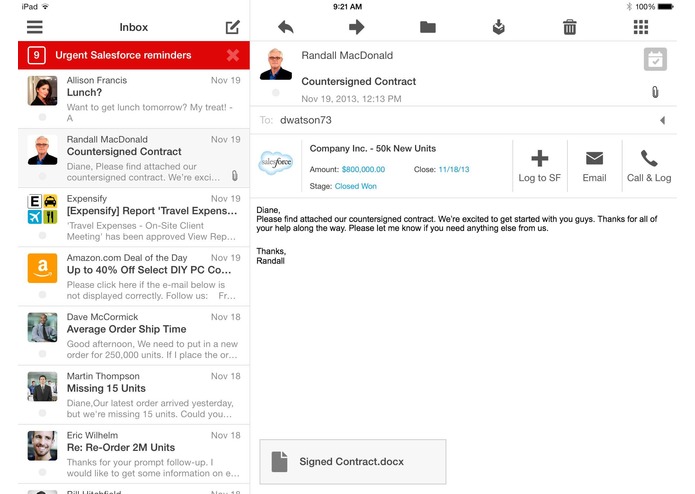Click the Call & Log button
The image size is (695, 494).
click(x=649, y=166)
